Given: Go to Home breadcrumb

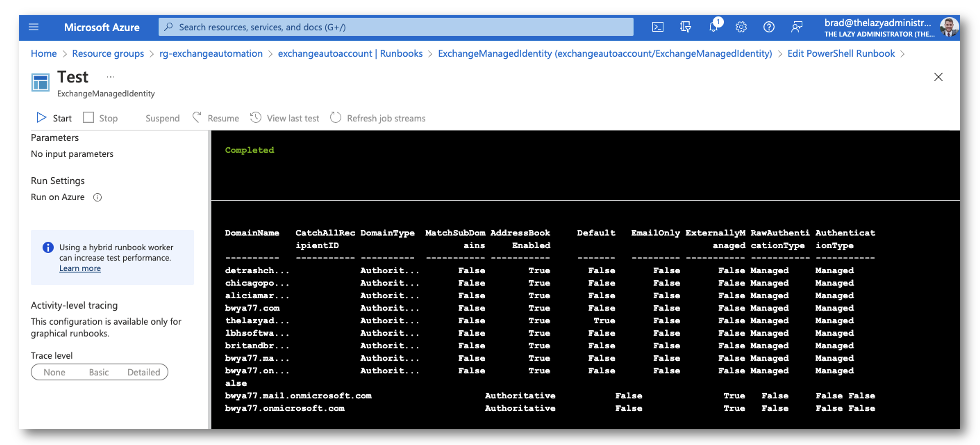Looking at the screenshot, I should click(44, 54).
